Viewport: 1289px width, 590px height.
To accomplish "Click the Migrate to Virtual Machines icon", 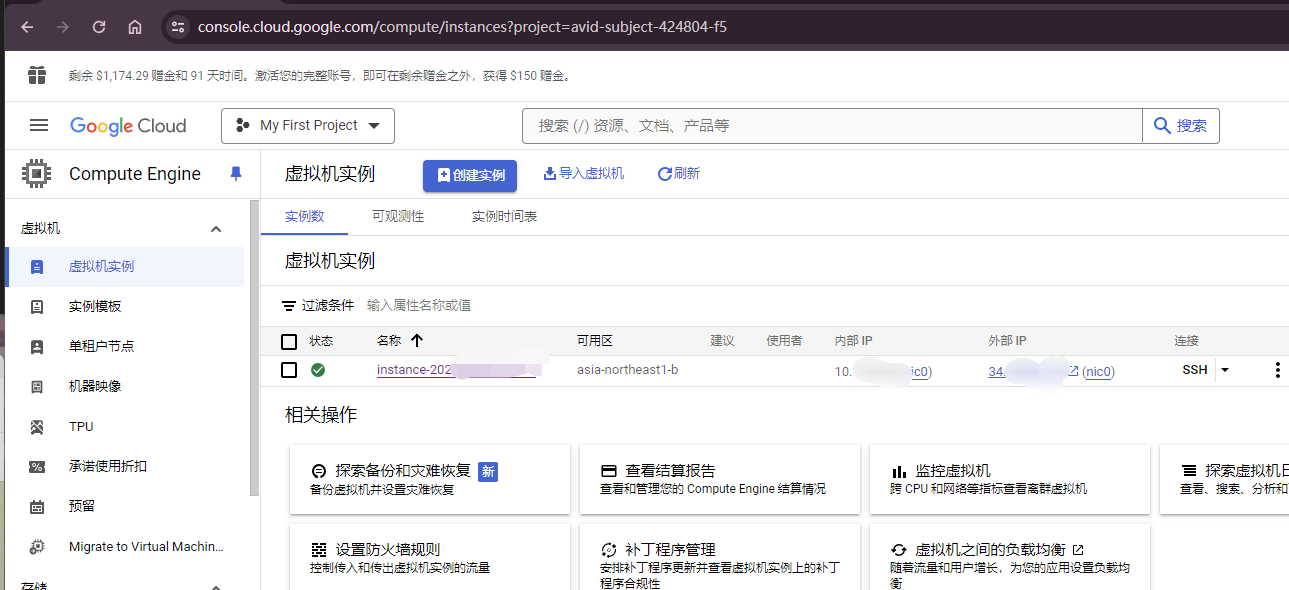I will (x=37, y=547).
